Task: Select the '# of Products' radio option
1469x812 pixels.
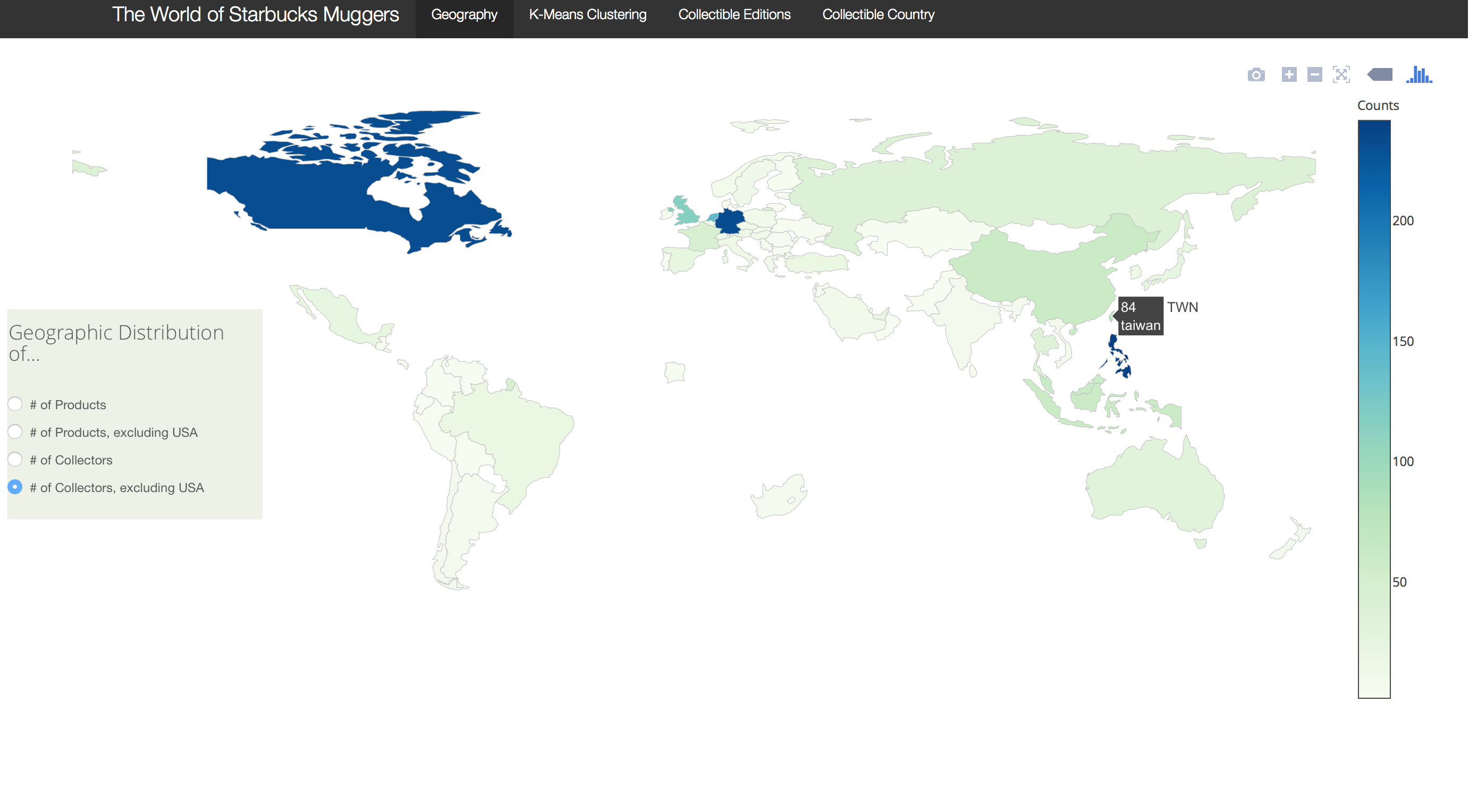Action: (x=15, y=404)
